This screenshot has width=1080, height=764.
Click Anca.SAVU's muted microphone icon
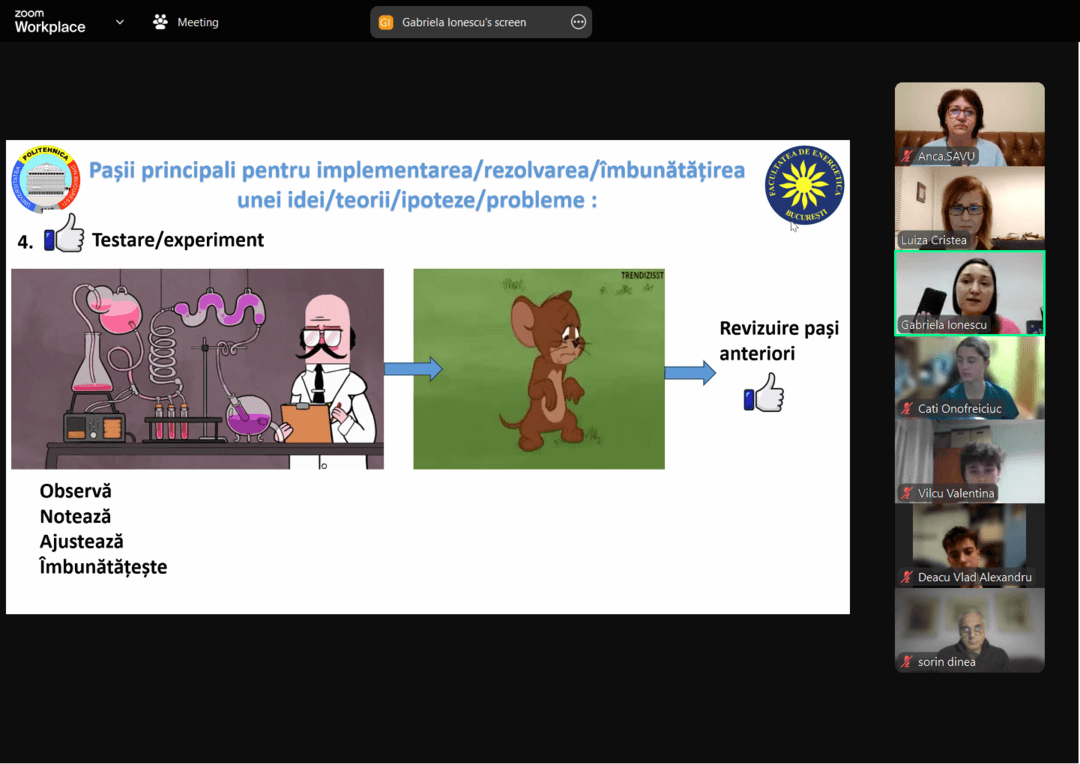907,157
